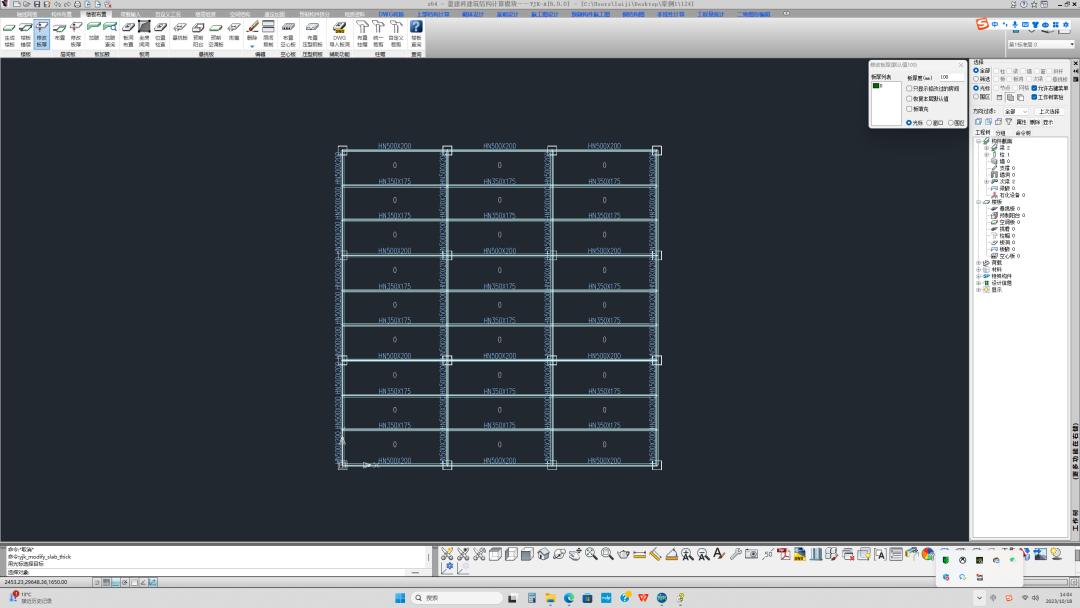The height and width of the screenshot is (608, 1080).
Task: Click the wrench settings icon in bottom toolbar
Action: [x=736, y=554]
